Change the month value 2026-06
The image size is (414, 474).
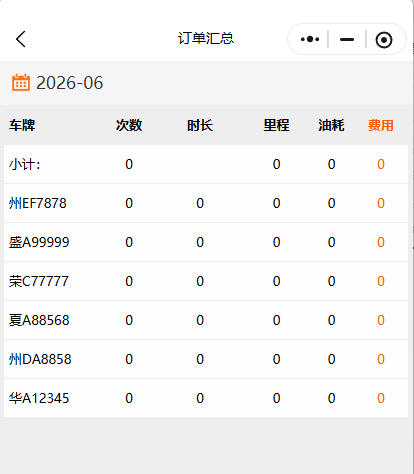(70, 83)
